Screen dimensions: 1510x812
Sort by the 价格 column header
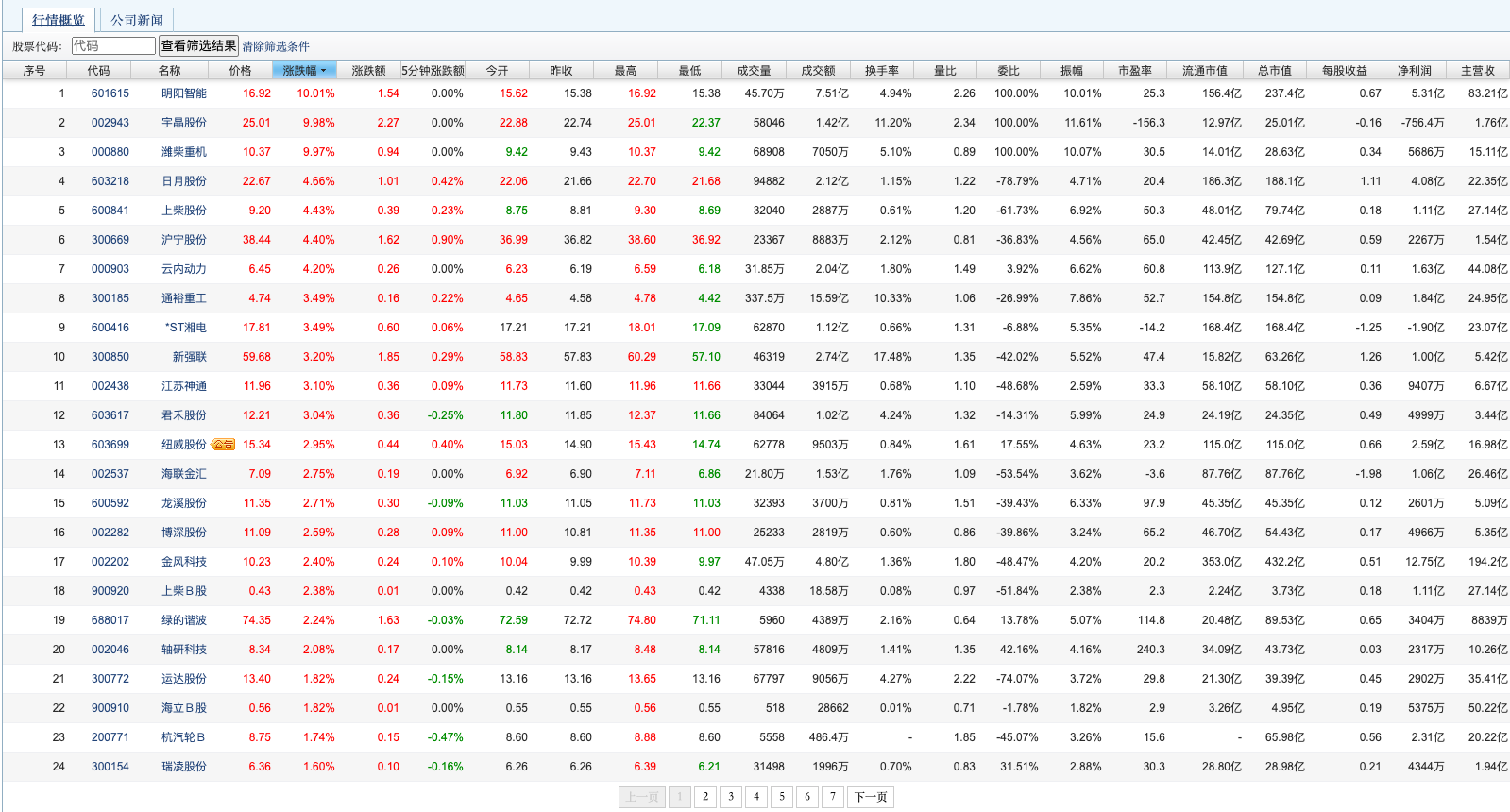(240, 71)
